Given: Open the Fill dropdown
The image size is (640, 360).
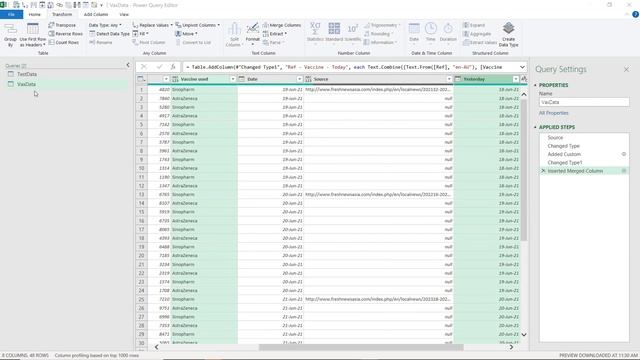Looking at the screenshot, I should (140, 34).
